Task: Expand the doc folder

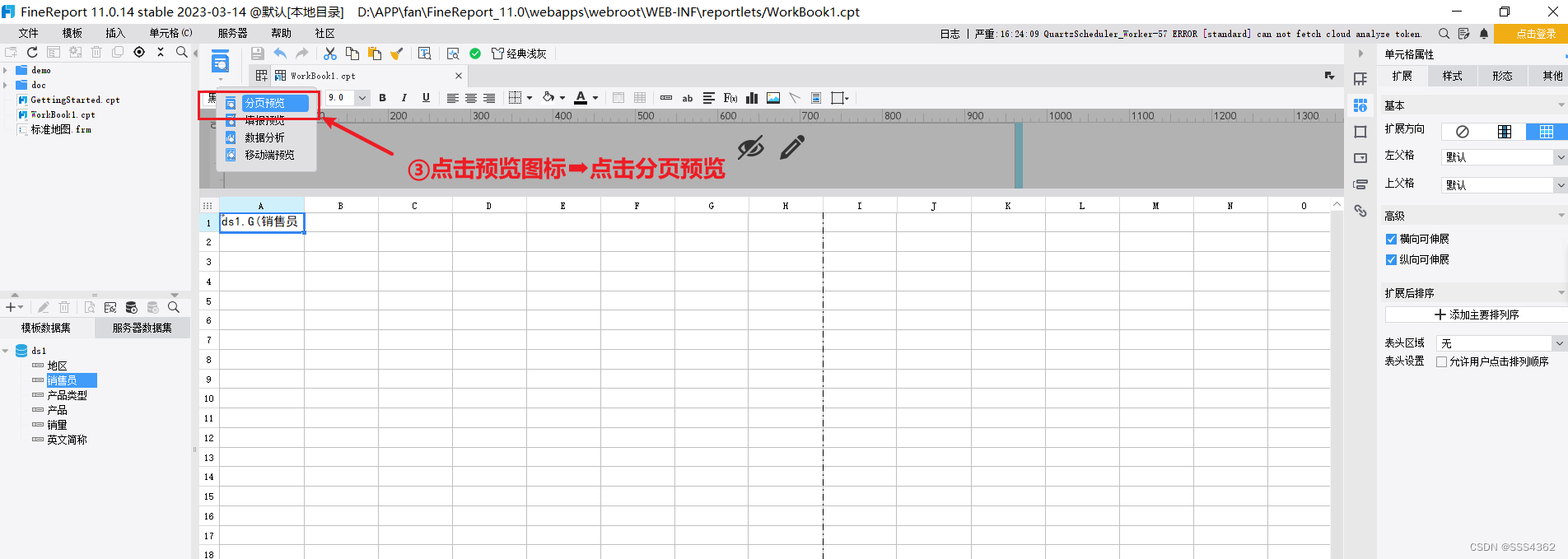Action: click(x=5, y=86)
